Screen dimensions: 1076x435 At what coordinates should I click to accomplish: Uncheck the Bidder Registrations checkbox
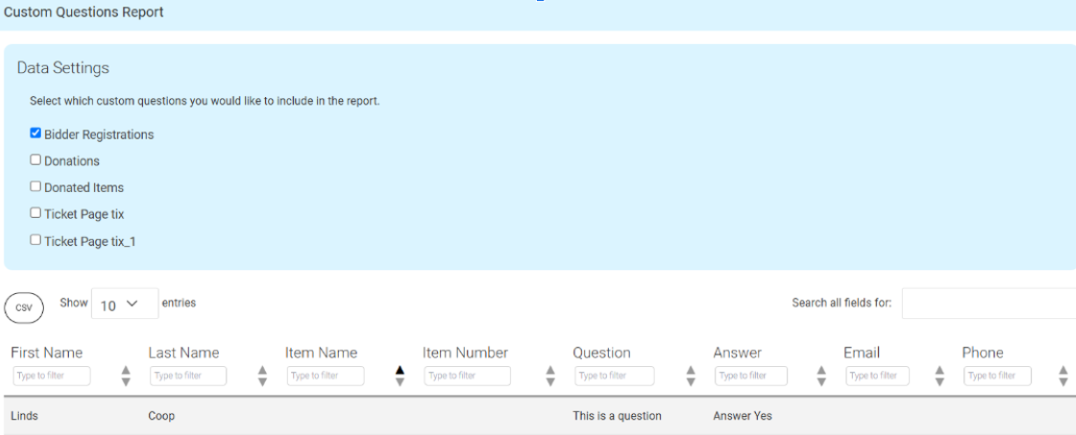(x=36, y=133)
